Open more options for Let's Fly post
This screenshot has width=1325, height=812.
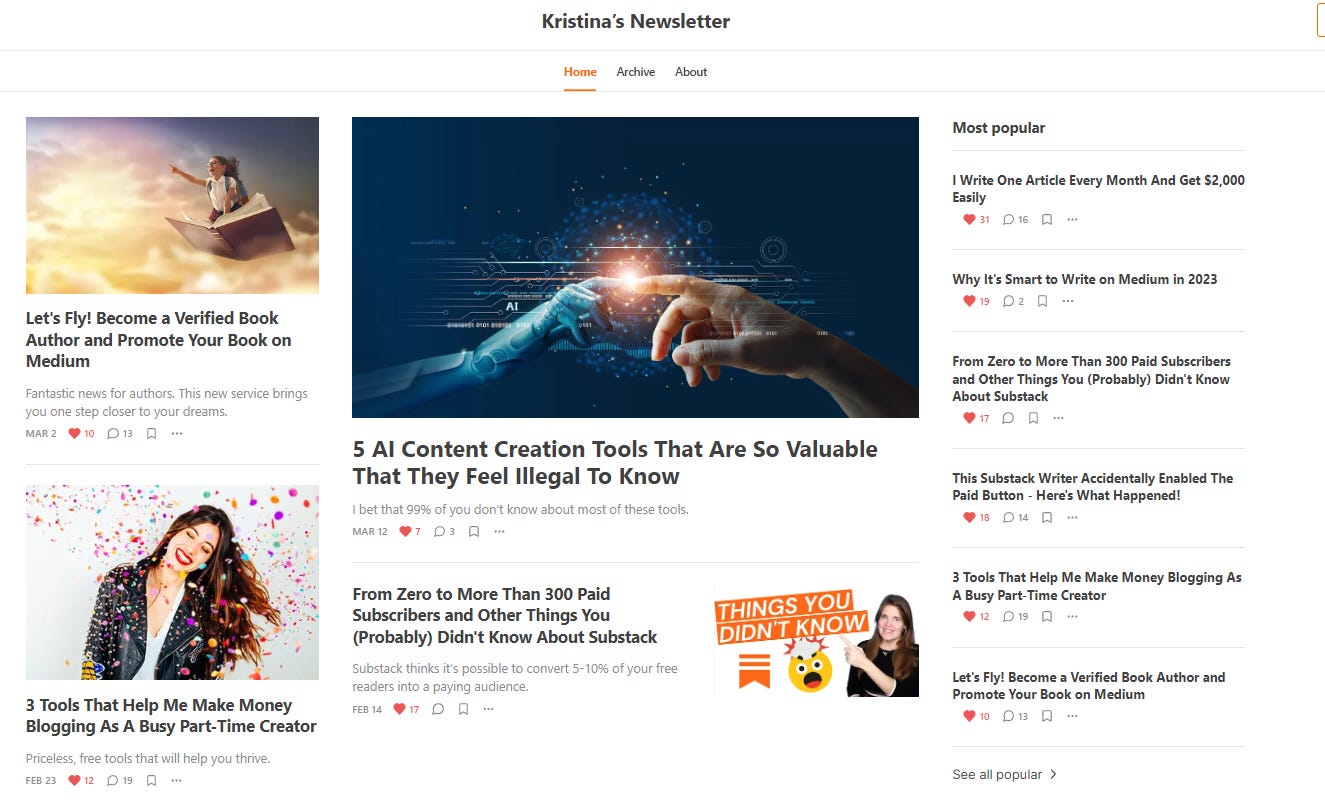click(177, 434)
